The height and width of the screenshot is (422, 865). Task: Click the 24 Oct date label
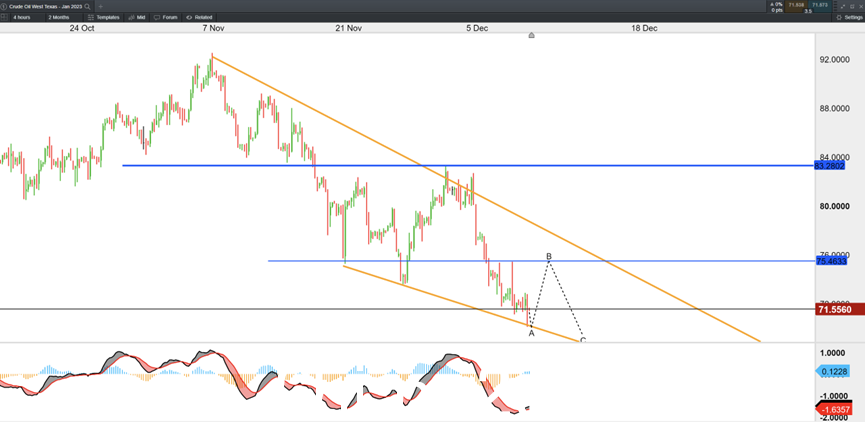pos(82,29)
